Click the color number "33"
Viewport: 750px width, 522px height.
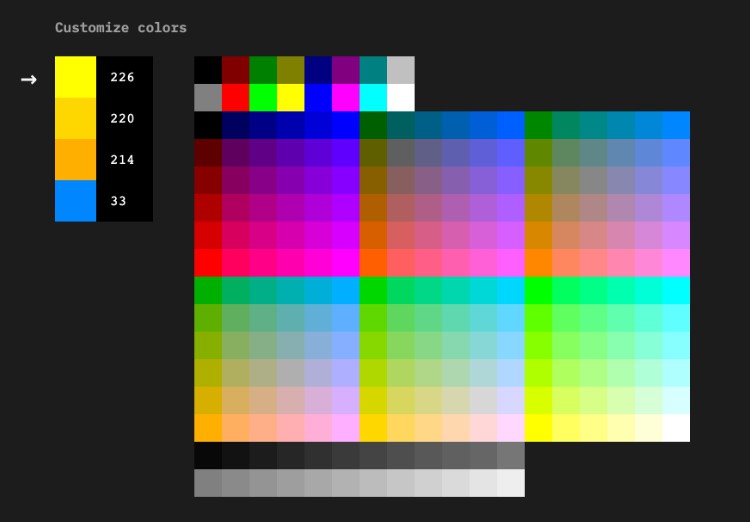[x=118, y=201]
